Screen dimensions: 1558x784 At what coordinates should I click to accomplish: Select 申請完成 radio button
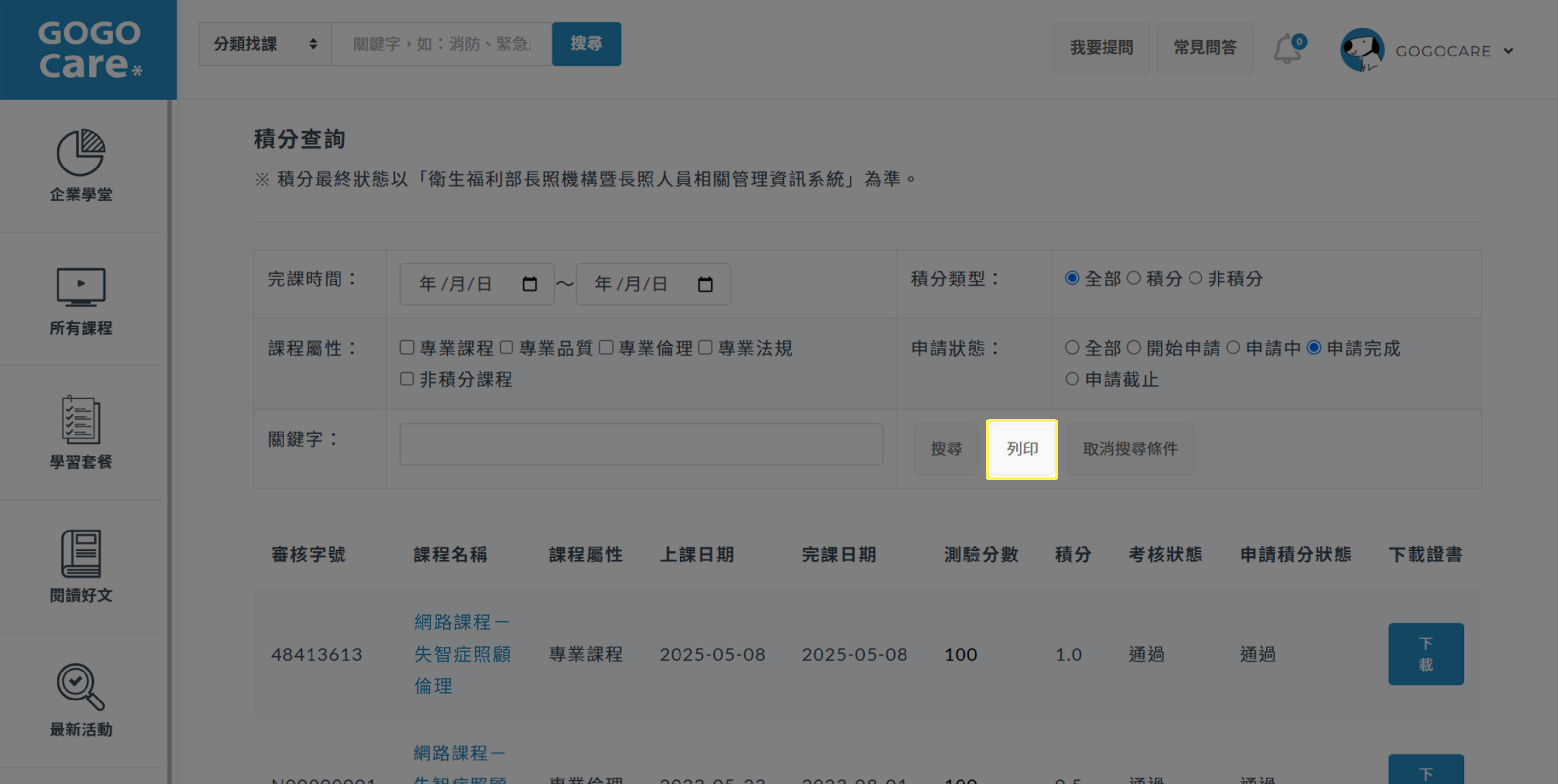tap(1314, 348)
